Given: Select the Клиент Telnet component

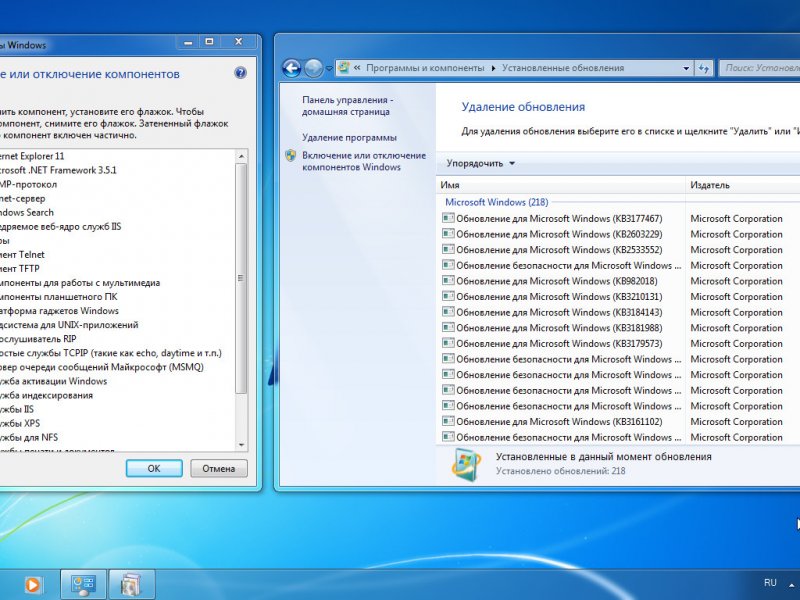Looking at the screenshot, I should (22, 255).
